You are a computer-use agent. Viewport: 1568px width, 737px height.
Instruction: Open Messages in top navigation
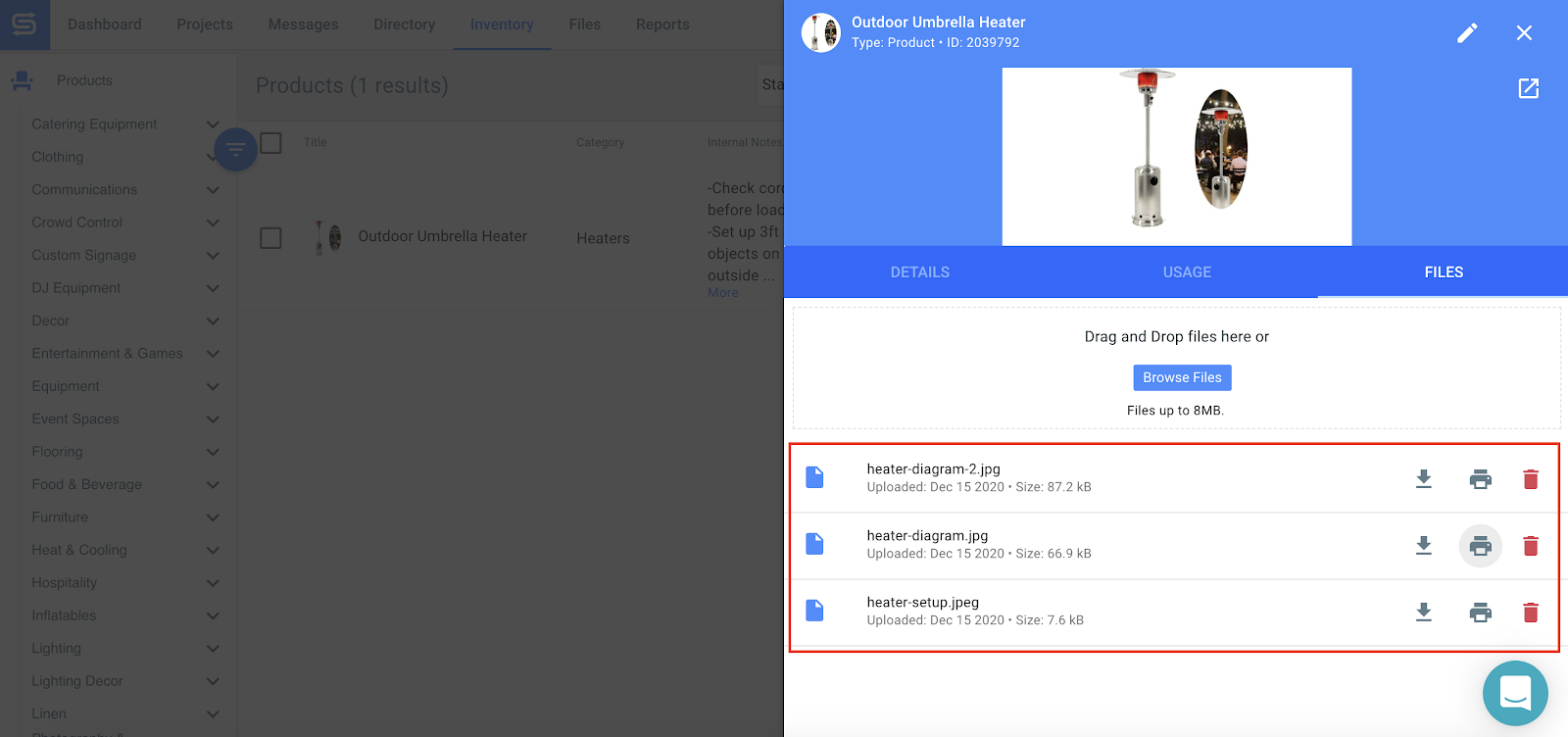click(x=303, y=25)
